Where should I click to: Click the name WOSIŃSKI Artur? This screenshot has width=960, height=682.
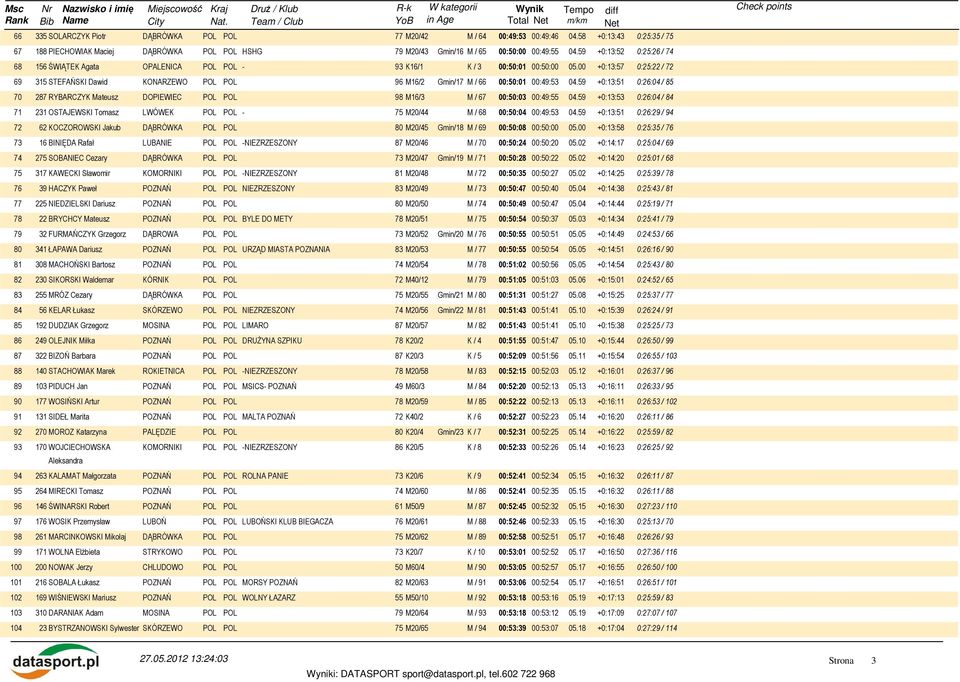73,402
